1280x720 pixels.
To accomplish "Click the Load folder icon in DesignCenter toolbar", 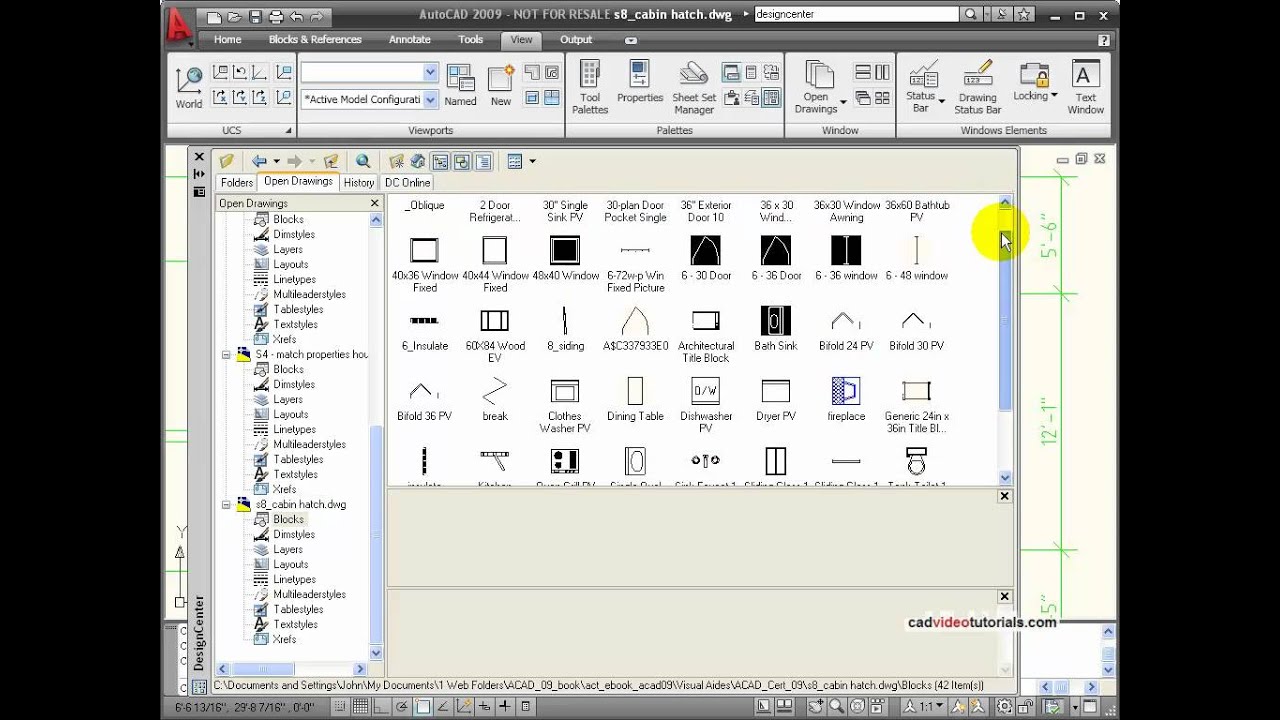I will [227, 161].
